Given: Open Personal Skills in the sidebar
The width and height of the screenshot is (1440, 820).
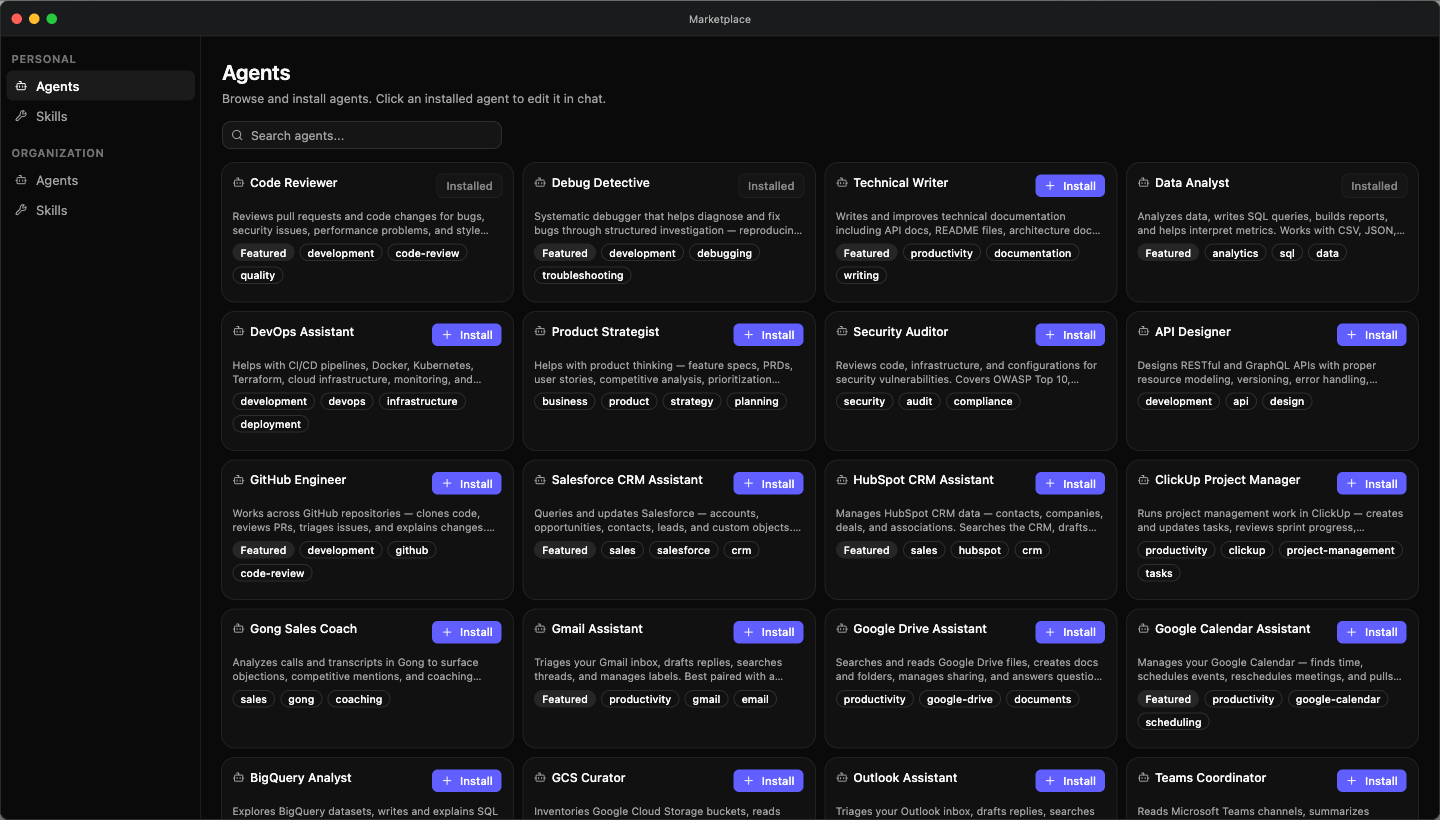Looking at the screenshot, I should [101, 116].
